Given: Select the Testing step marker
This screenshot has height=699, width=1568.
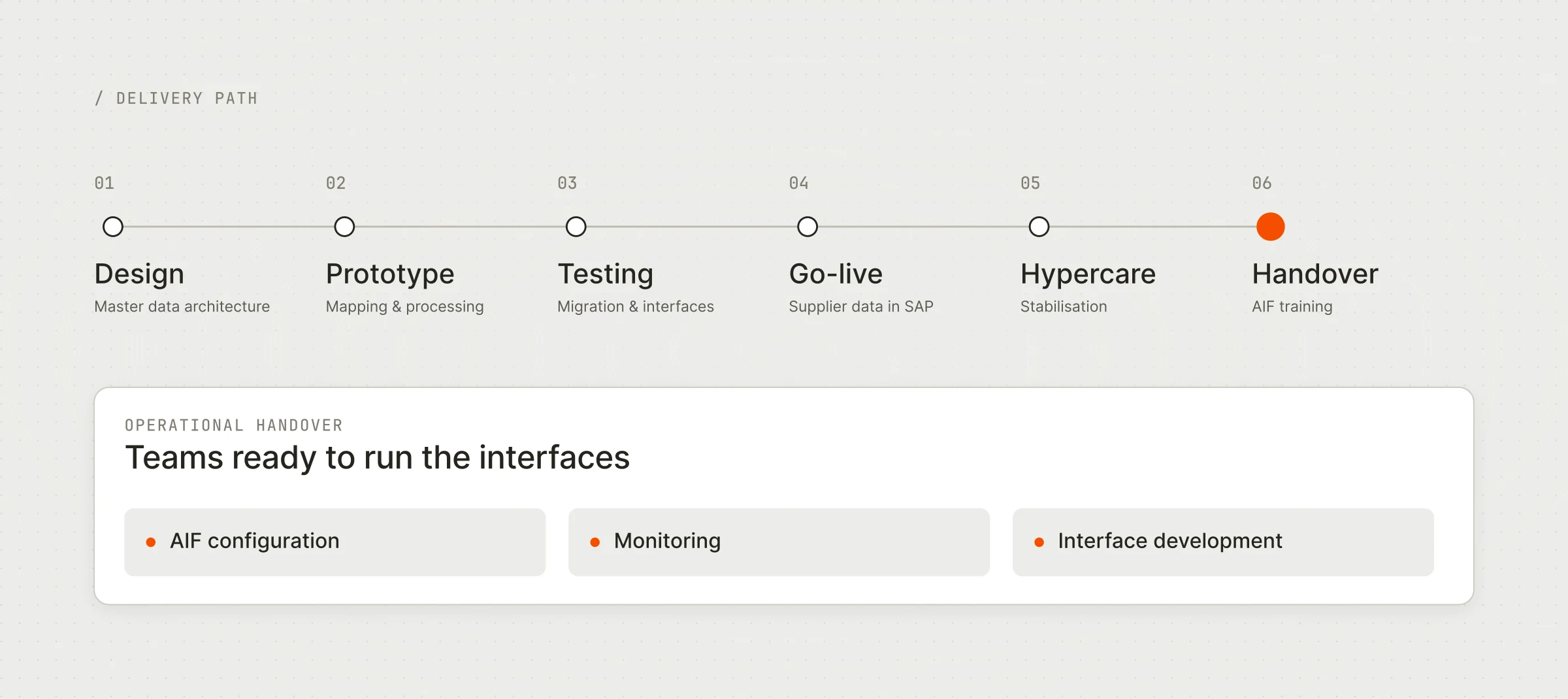Looking at the screenshot, I should click(576, 227).
